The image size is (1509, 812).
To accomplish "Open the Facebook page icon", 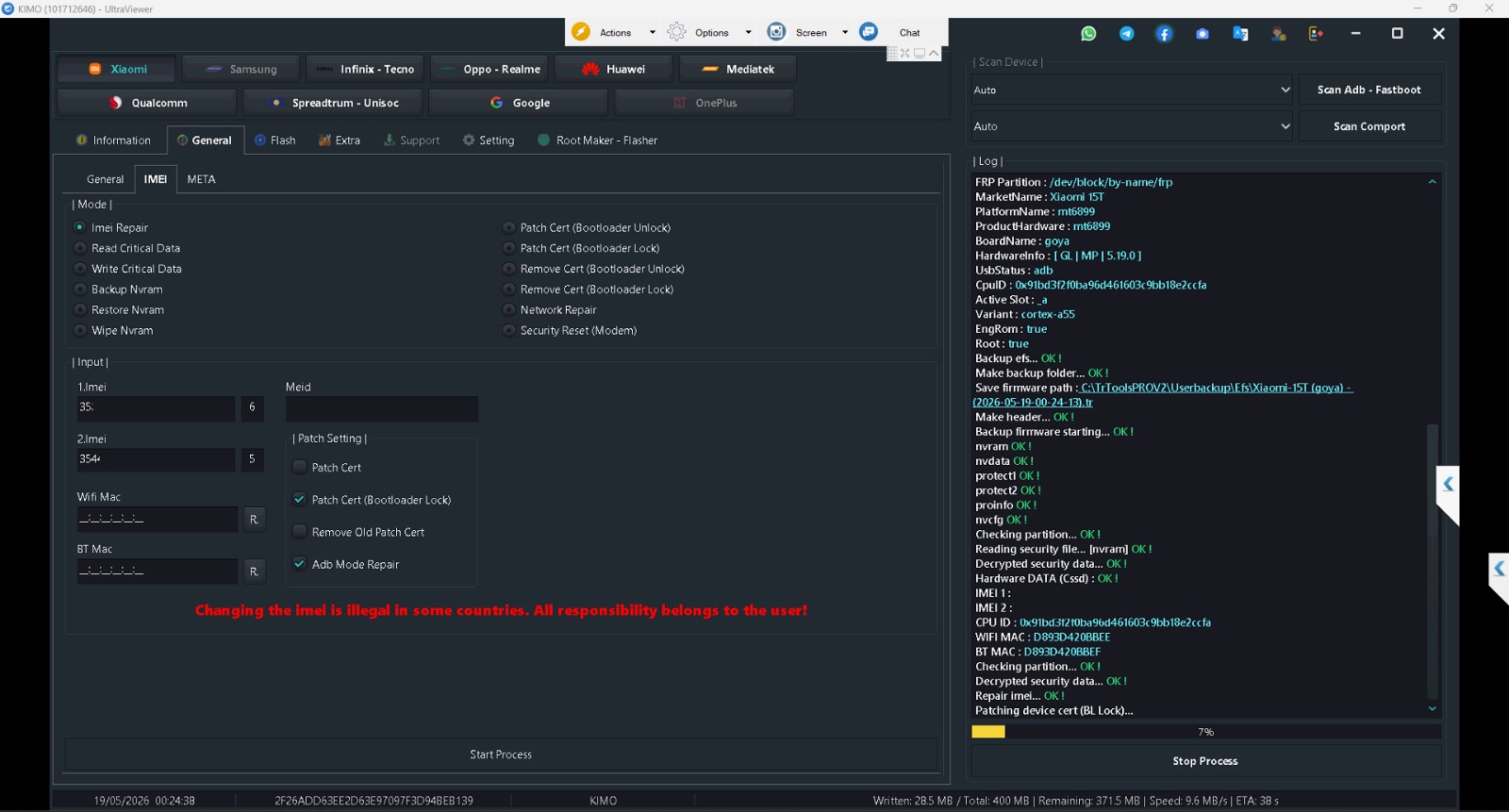I will pyautogui.click(x=1164, y=33).
